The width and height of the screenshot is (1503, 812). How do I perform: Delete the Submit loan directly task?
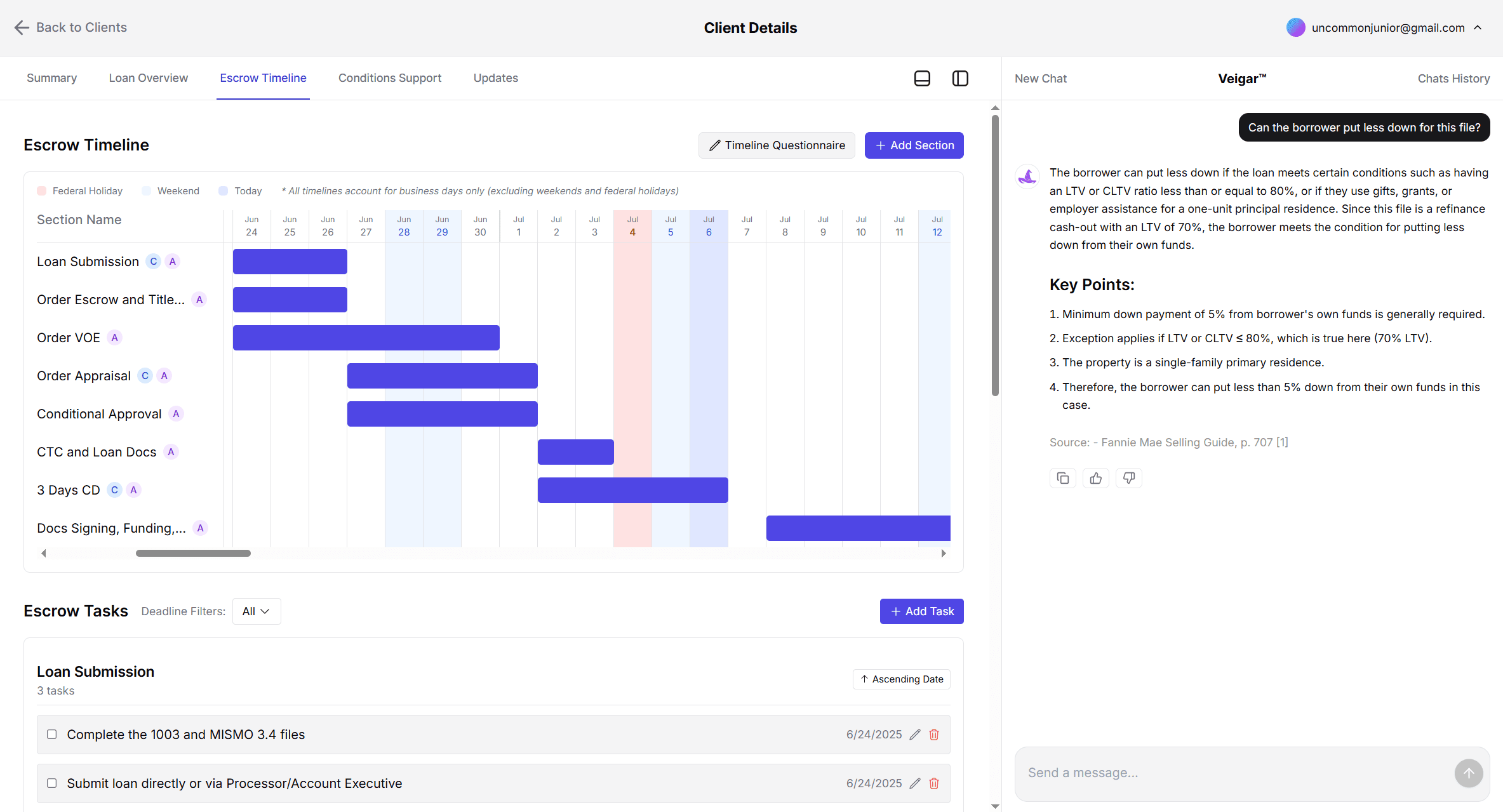(934, 783)
